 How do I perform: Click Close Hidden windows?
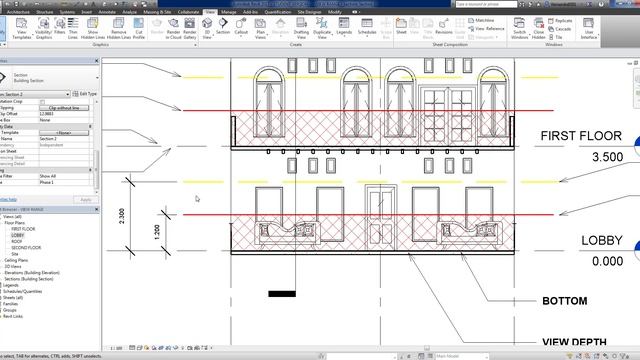(x=539, y=28)
